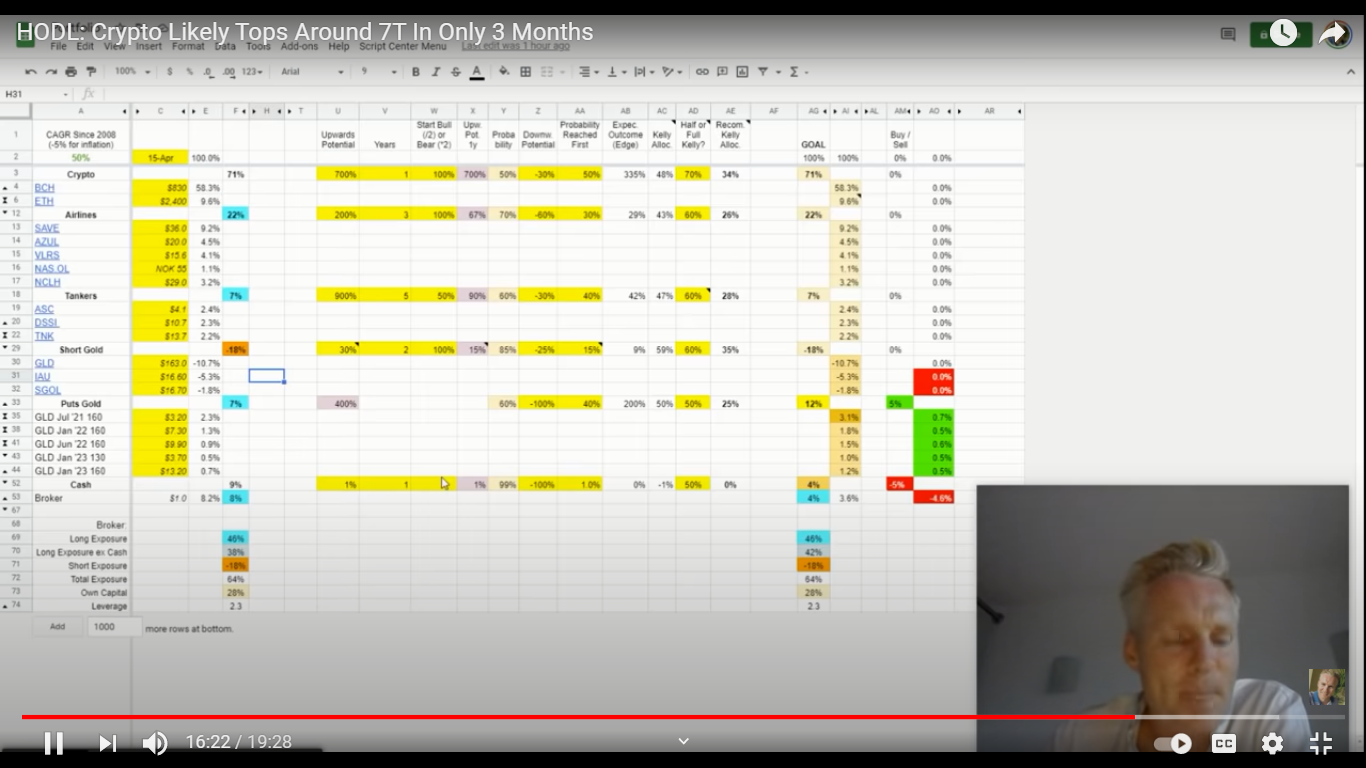The image size is (1366, 768).
Task: Select the Paint format tool
Action: coord(91,72)
